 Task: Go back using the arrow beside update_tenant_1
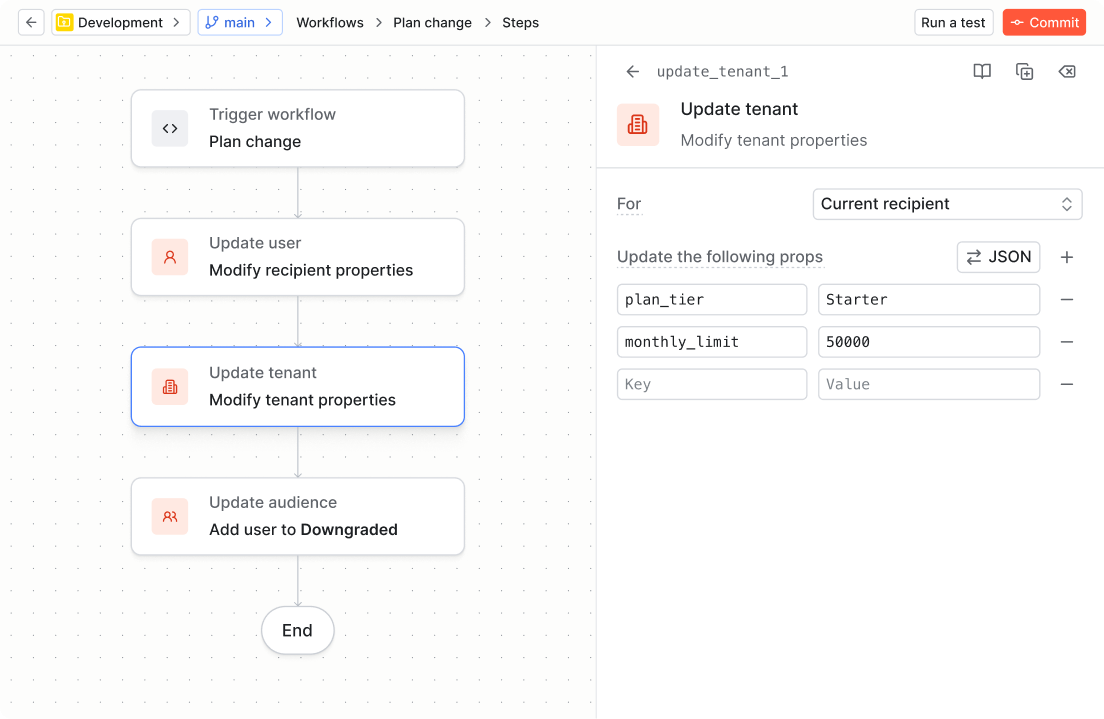pyautogui.click(x=632, y=72)
